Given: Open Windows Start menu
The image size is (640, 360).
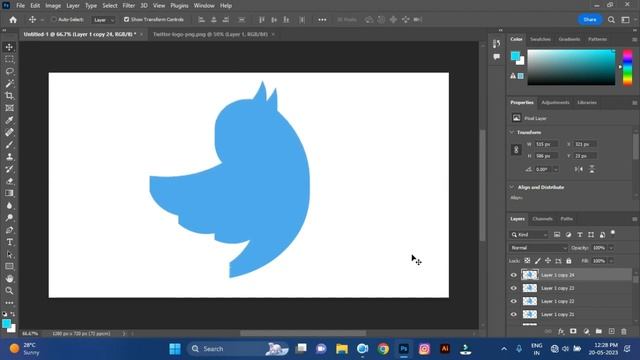Looking at the screenshot, I should [x=175, y=349].
